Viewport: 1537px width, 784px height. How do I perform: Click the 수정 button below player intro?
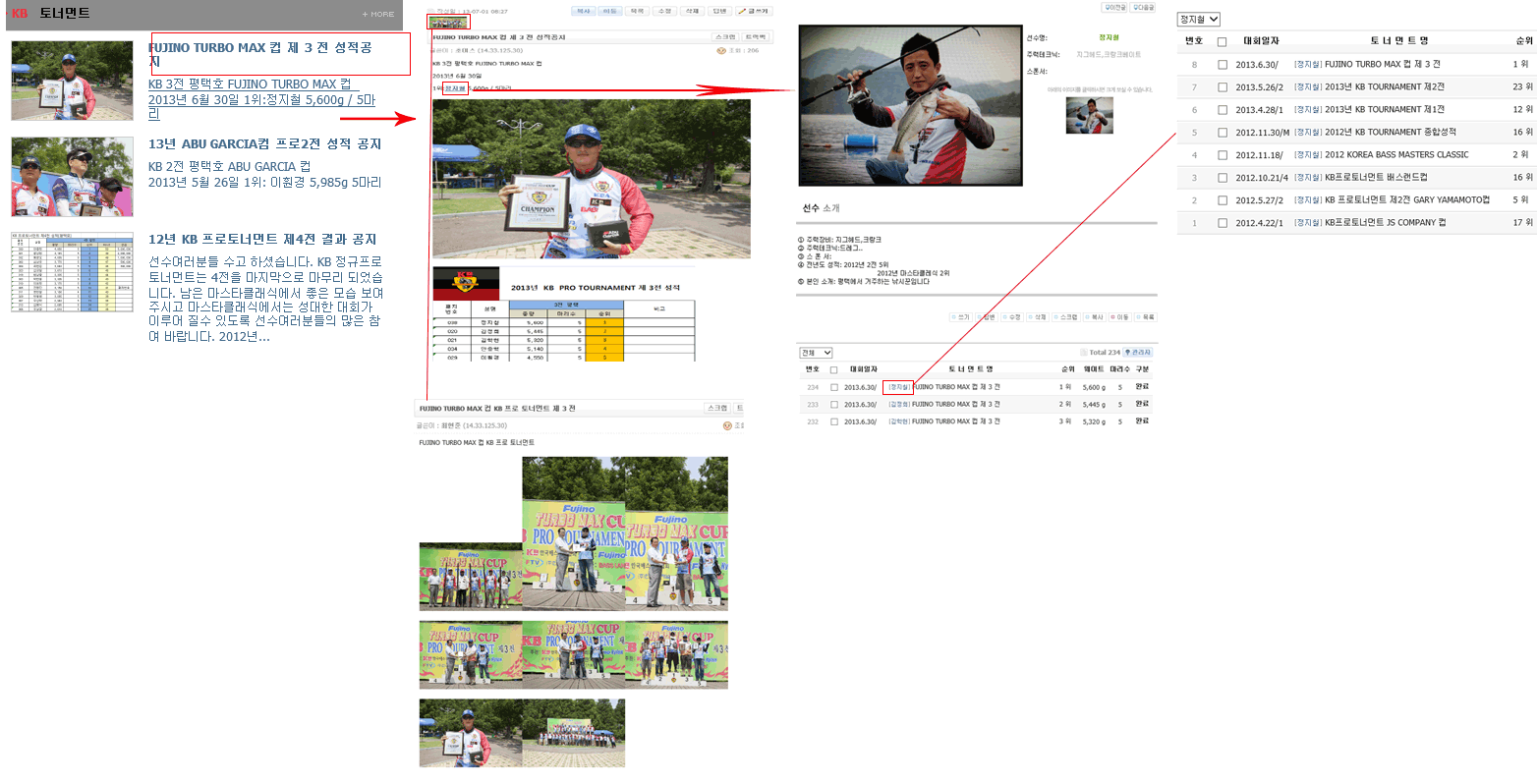[x=1012, y=317]
